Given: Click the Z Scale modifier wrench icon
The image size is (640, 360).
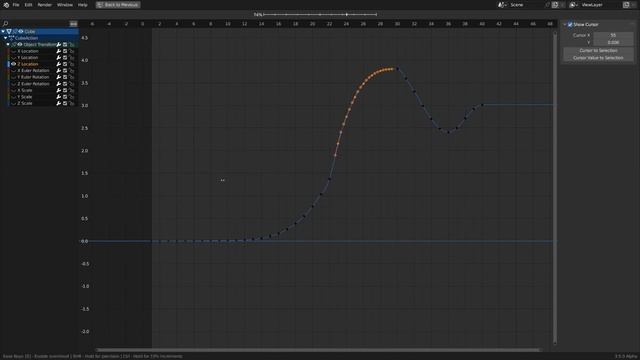Looking at the screenshot, I should (58, 103).
